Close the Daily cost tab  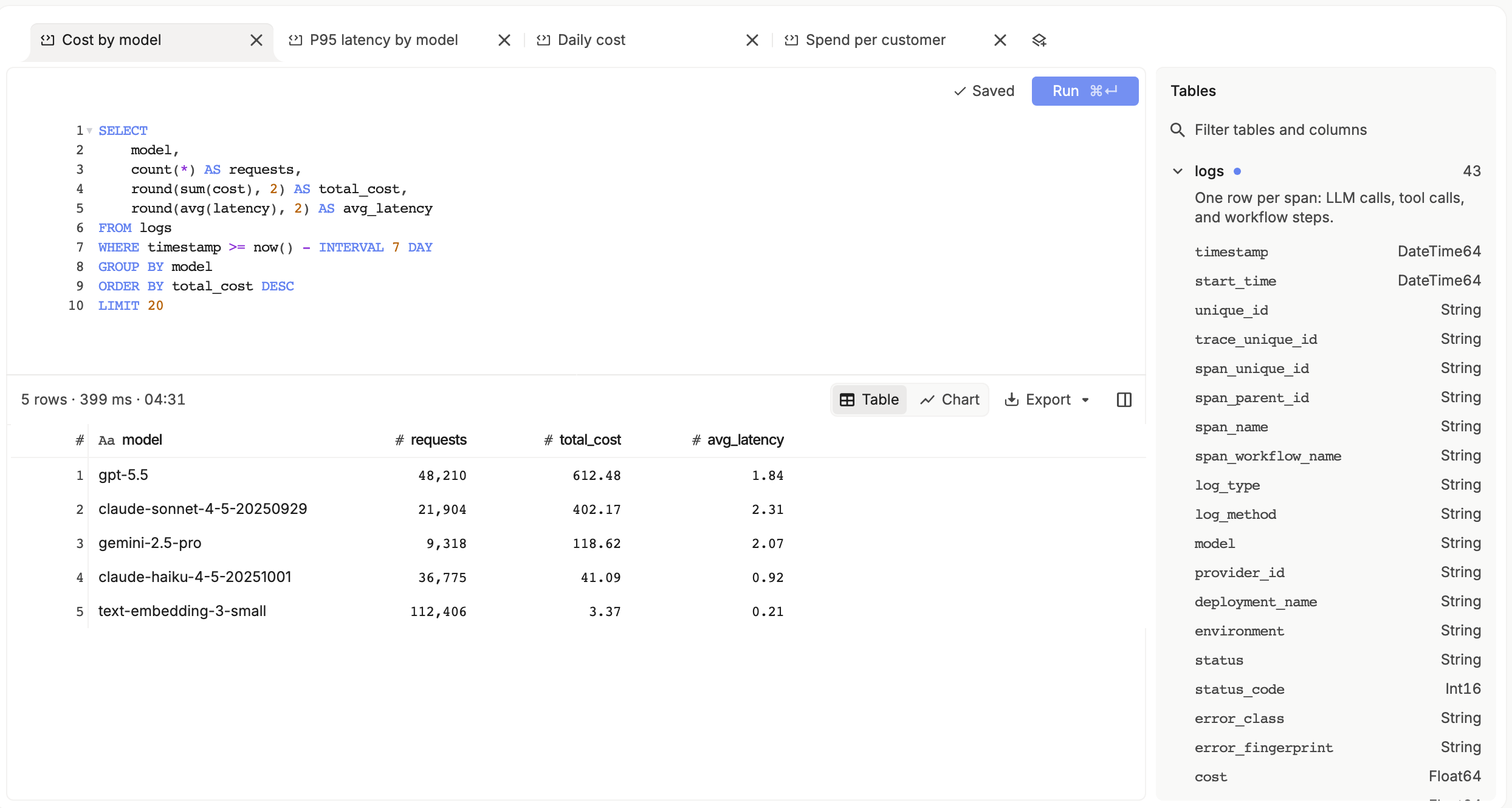[x=752, y=40]
